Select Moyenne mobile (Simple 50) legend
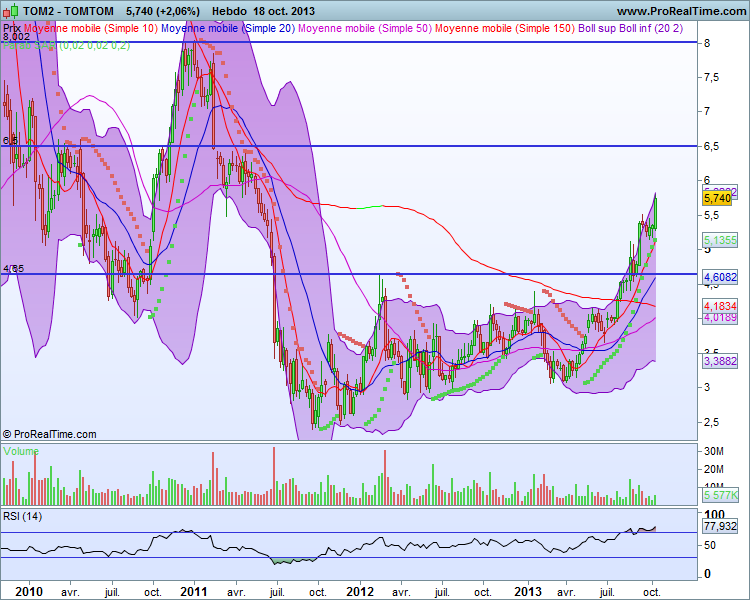Viewport: 750px width, 600px height. pyautogui.click(x=365, y=28)
